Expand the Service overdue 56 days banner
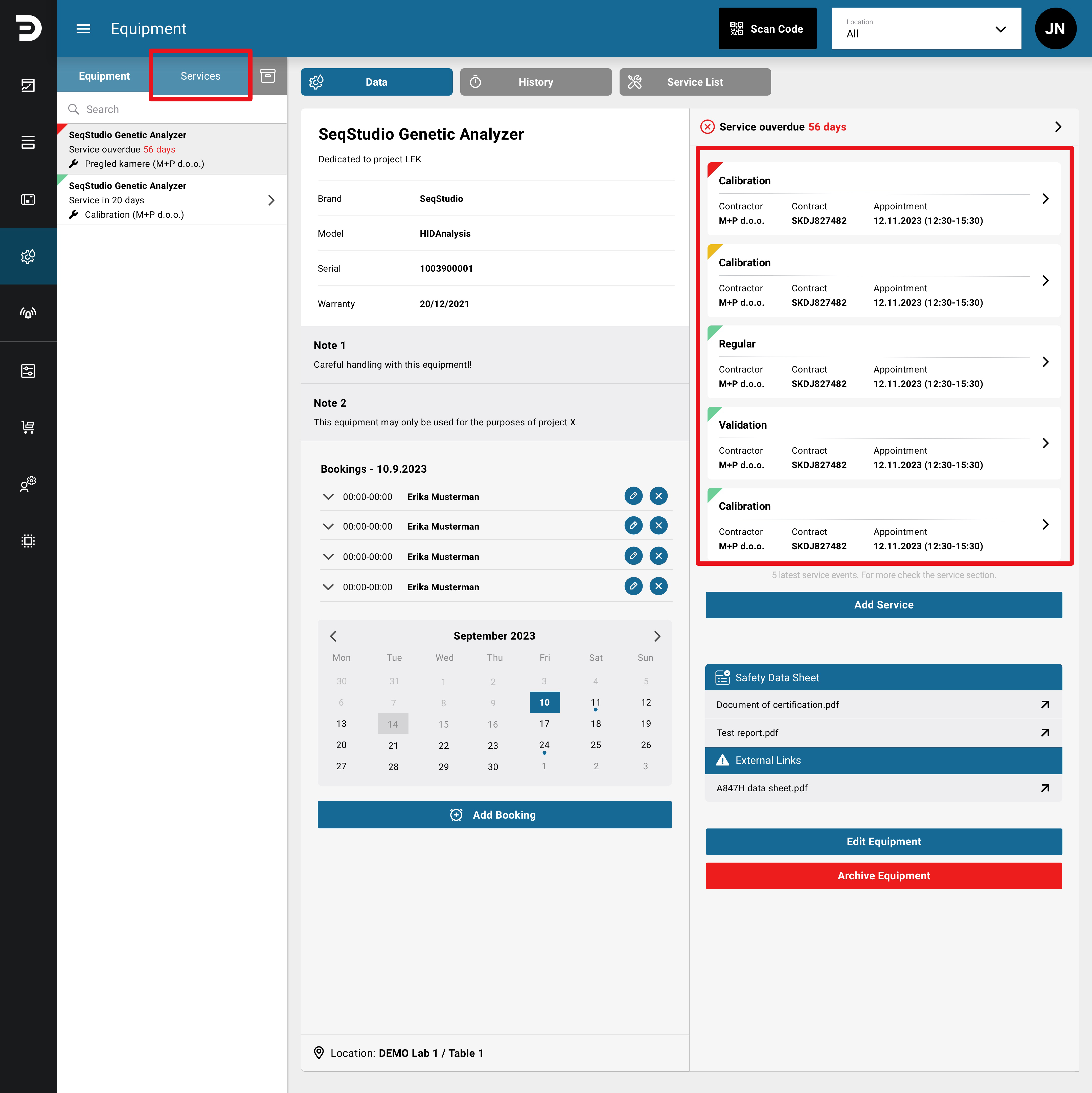Viewport: 1092px width, 1093px height. [884, 127]
